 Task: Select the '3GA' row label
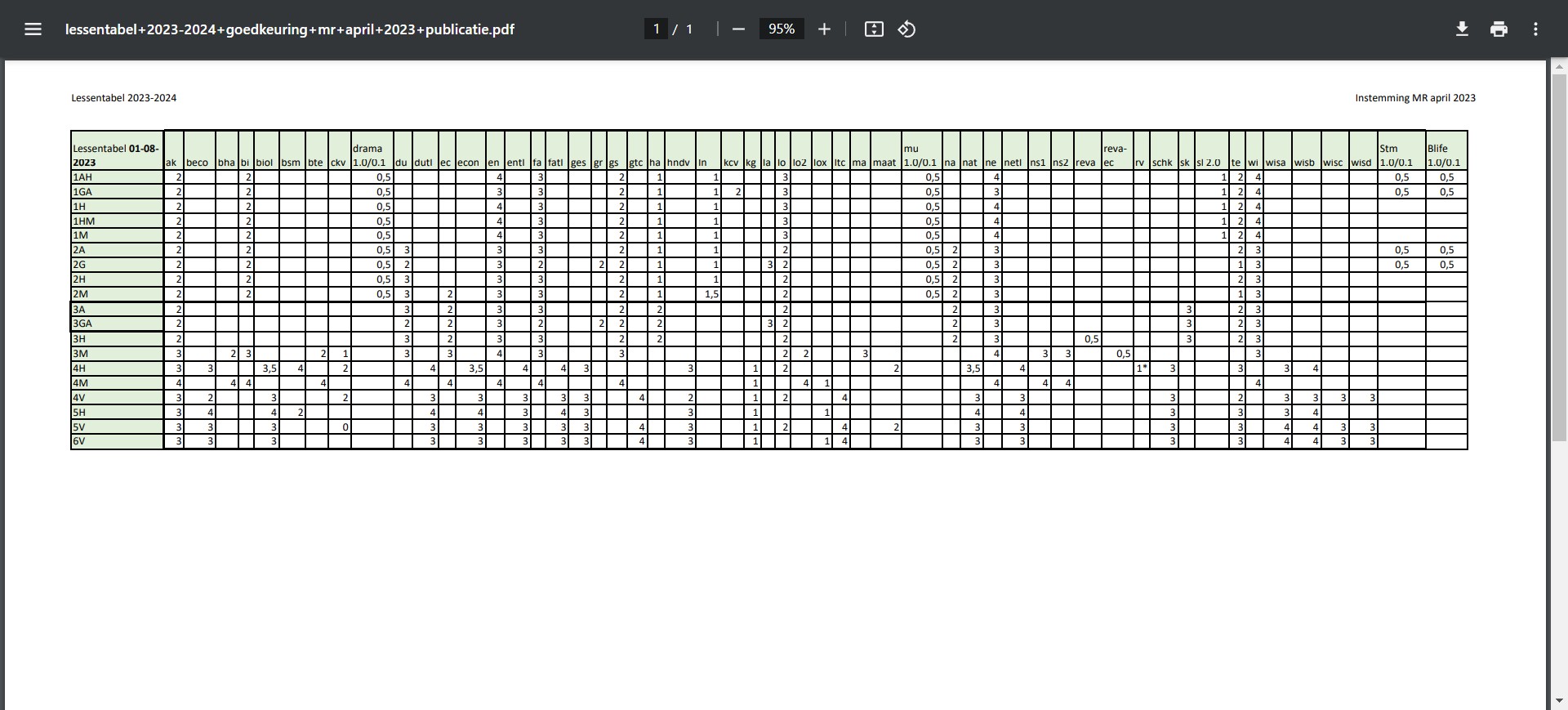click(x=118, y=324)
